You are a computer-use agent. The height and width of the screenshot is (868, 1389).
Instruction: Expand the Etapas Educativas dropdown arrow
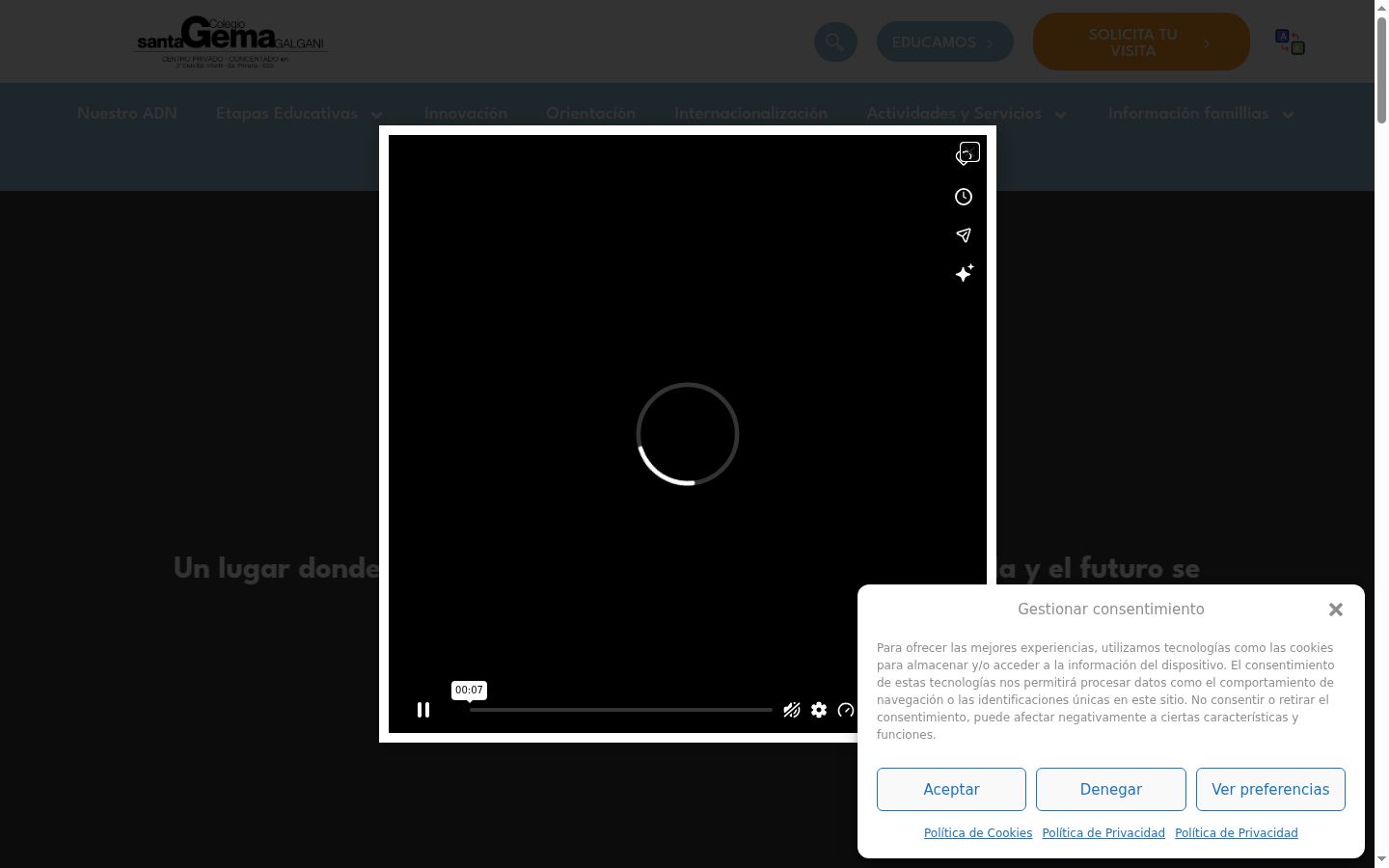[377, 115]
